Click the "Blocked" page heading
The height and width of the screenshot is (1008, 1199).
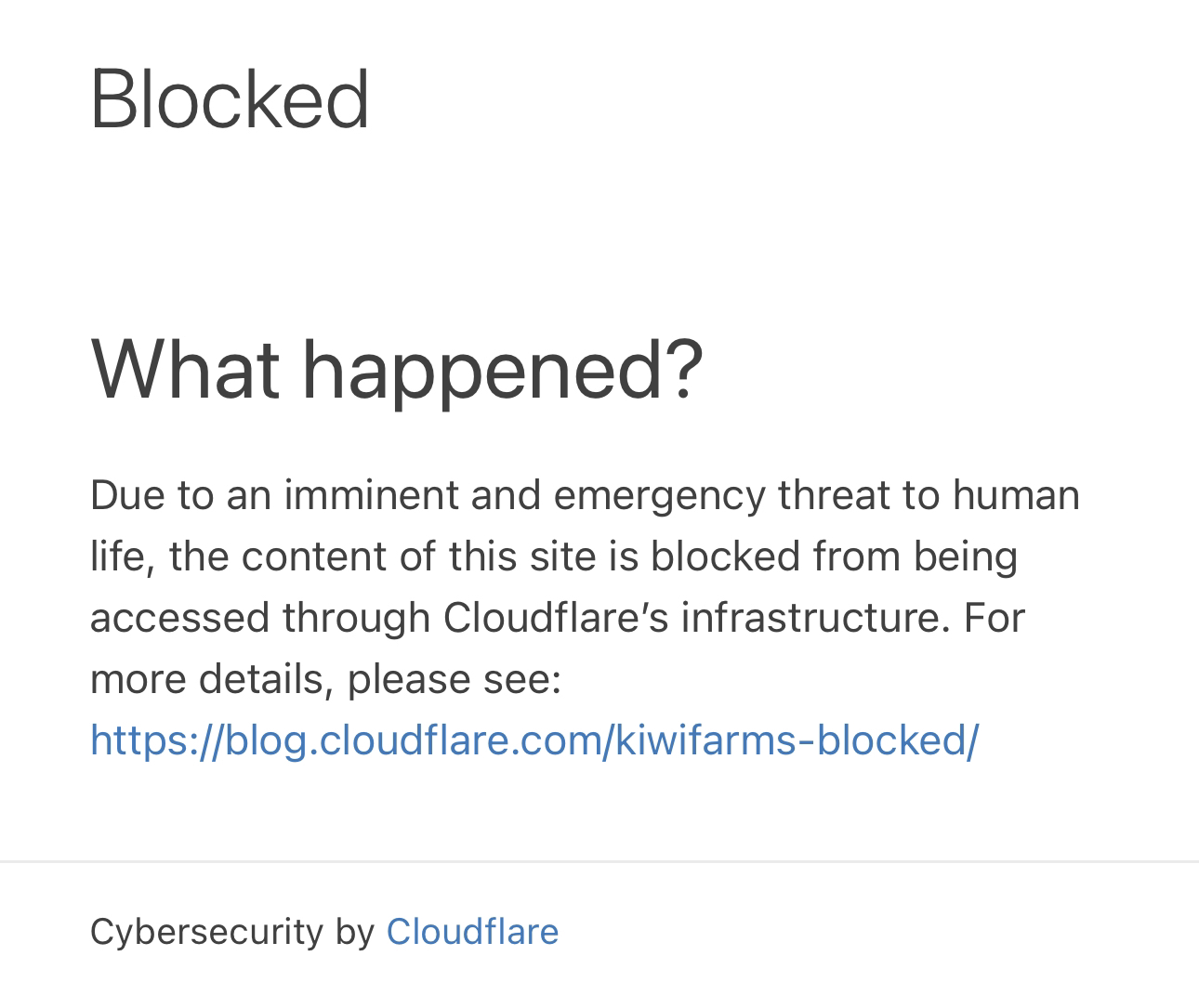coord(230,99)
